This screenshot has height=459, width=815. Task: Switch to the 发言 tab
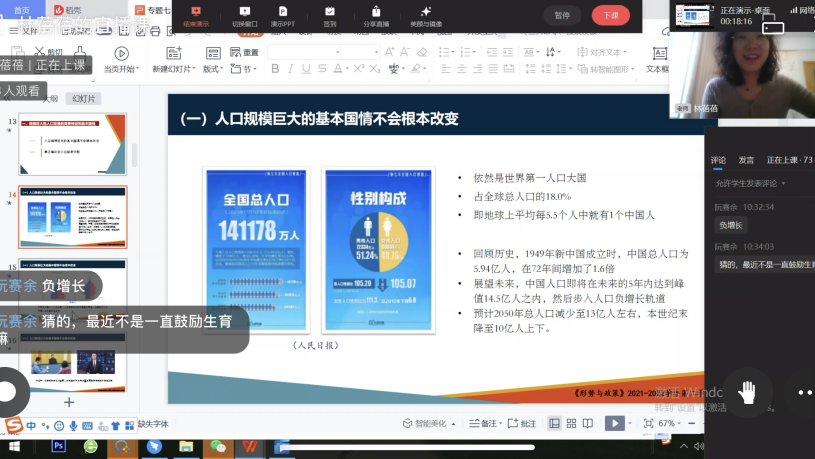coord(746,160)
